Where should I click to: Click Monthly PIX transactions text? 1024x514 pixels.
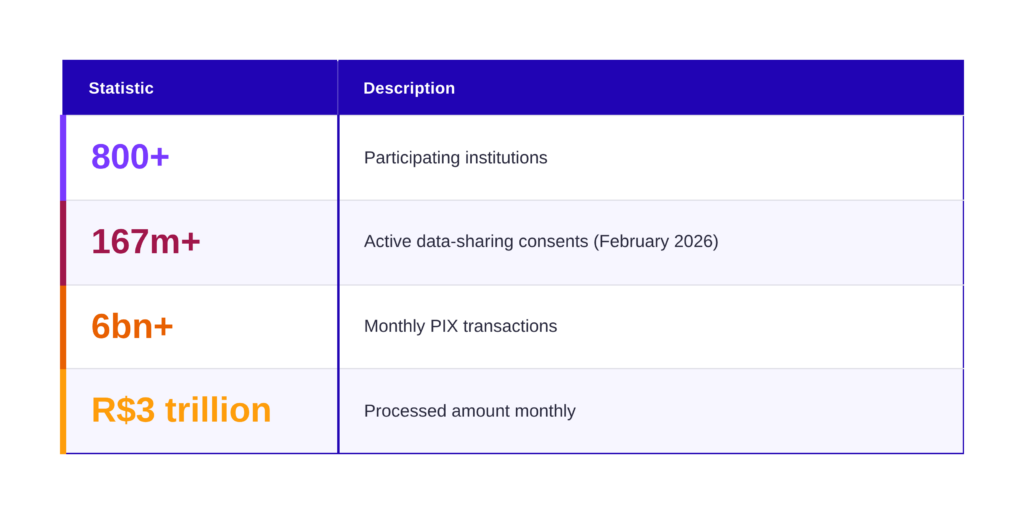(460, 326)
